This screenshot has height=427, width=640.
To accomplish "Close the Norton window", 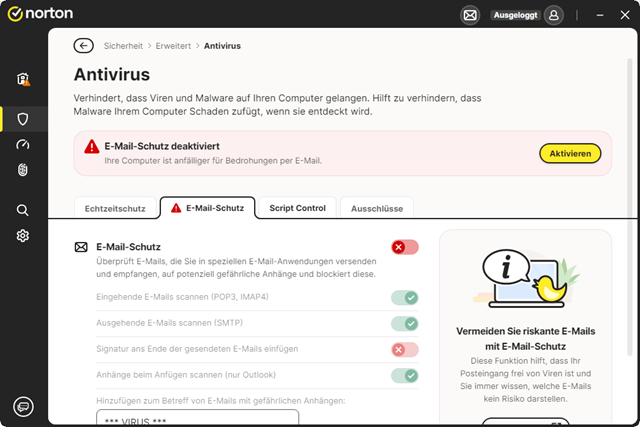I will pyautogui.click(x=625, y=16).
